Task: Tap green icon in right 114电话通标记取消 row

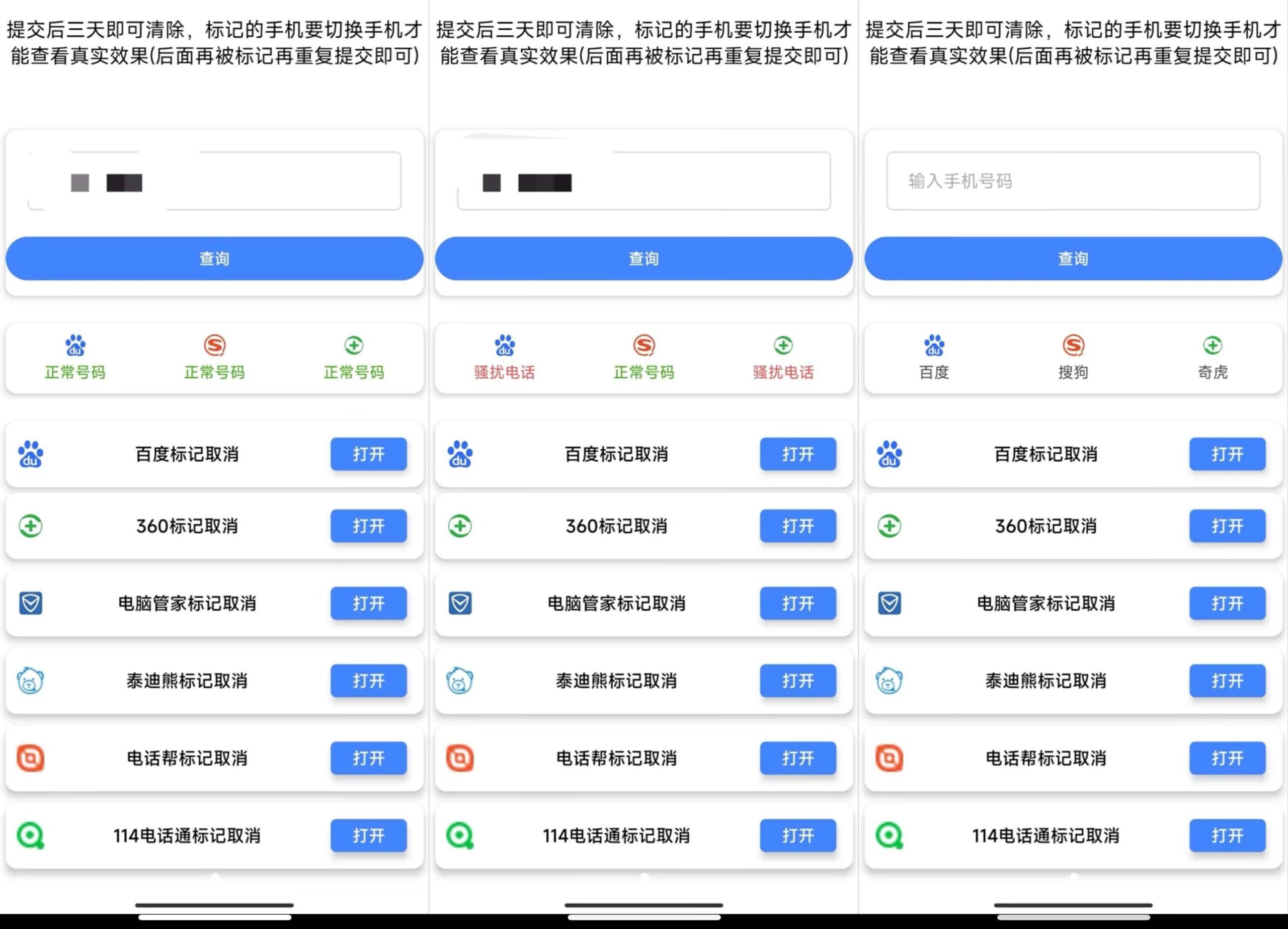Action: [x=890, y=835]
